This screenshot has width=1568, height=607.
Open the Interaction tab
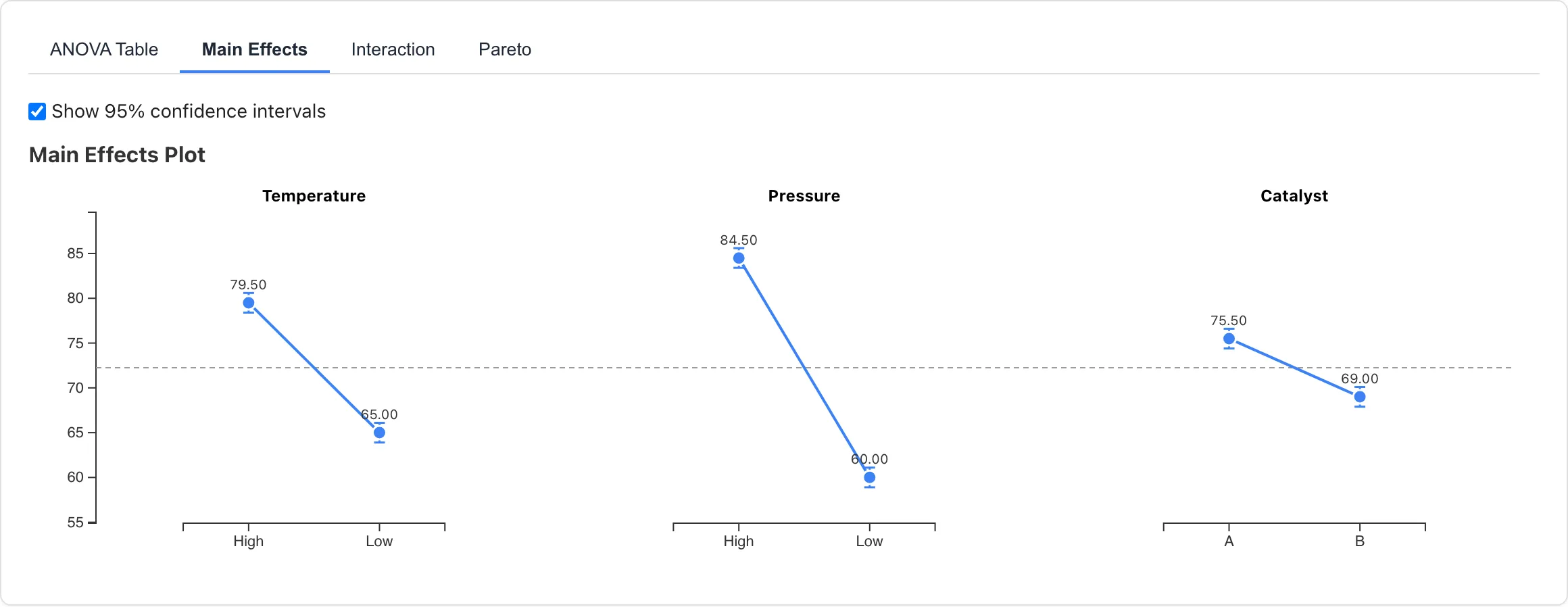392,49
